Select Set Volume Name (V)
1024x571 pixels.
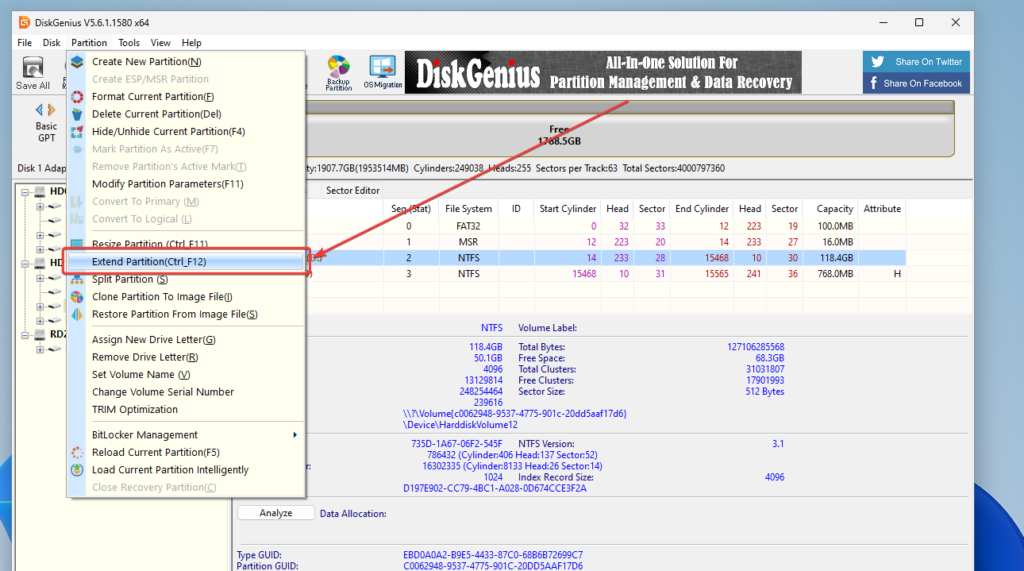point(185,374)
